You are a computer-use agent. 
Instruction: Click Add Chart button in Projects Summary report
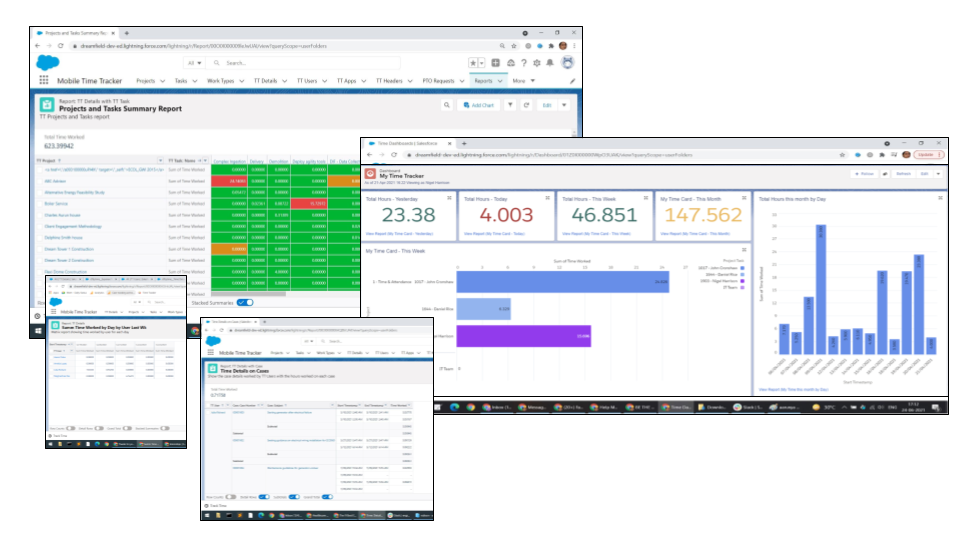pyautogui.click(x=478, y=105)
